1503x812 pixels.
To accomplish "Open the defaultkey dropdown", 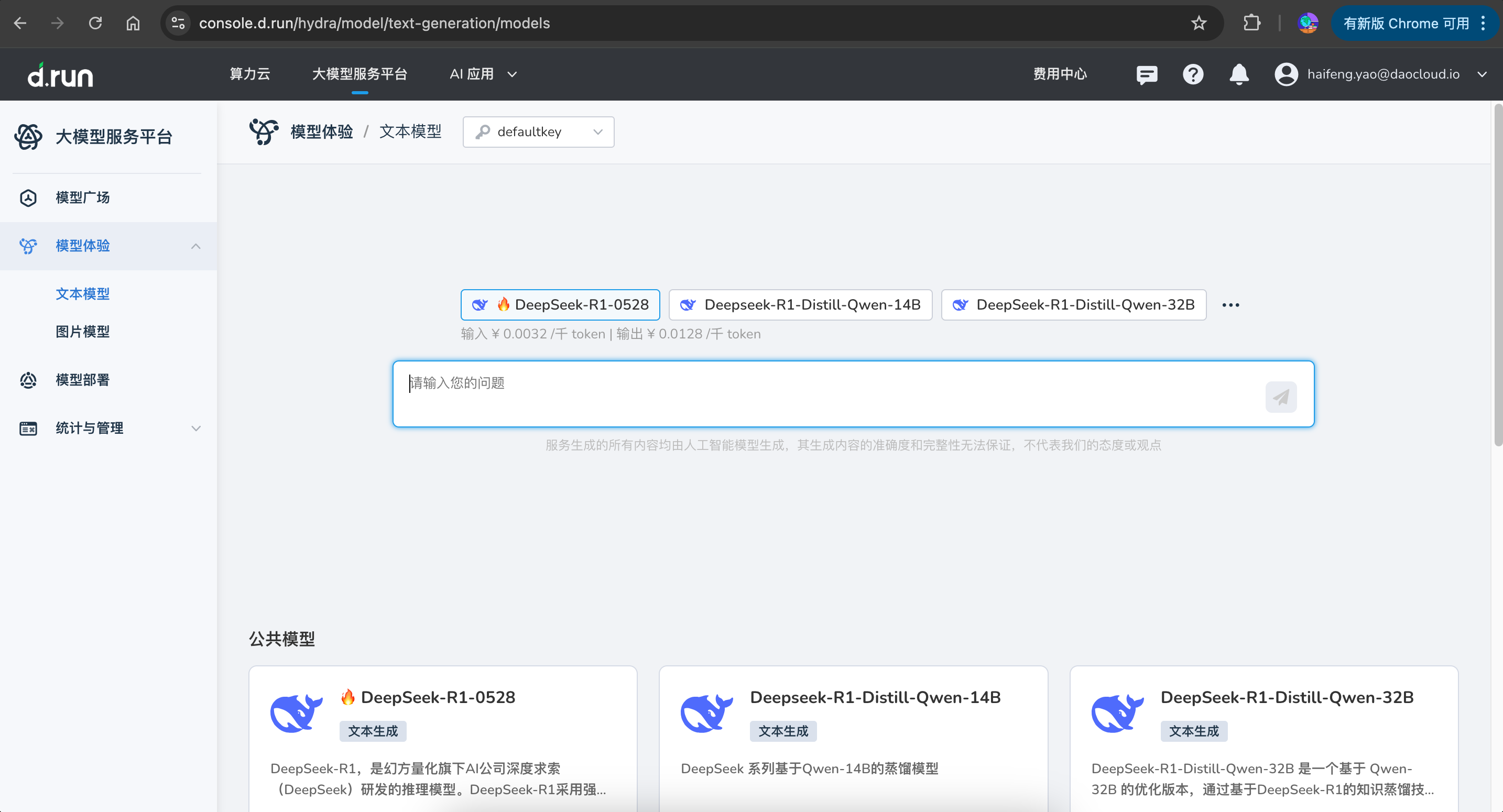I will tap(538, 132).
